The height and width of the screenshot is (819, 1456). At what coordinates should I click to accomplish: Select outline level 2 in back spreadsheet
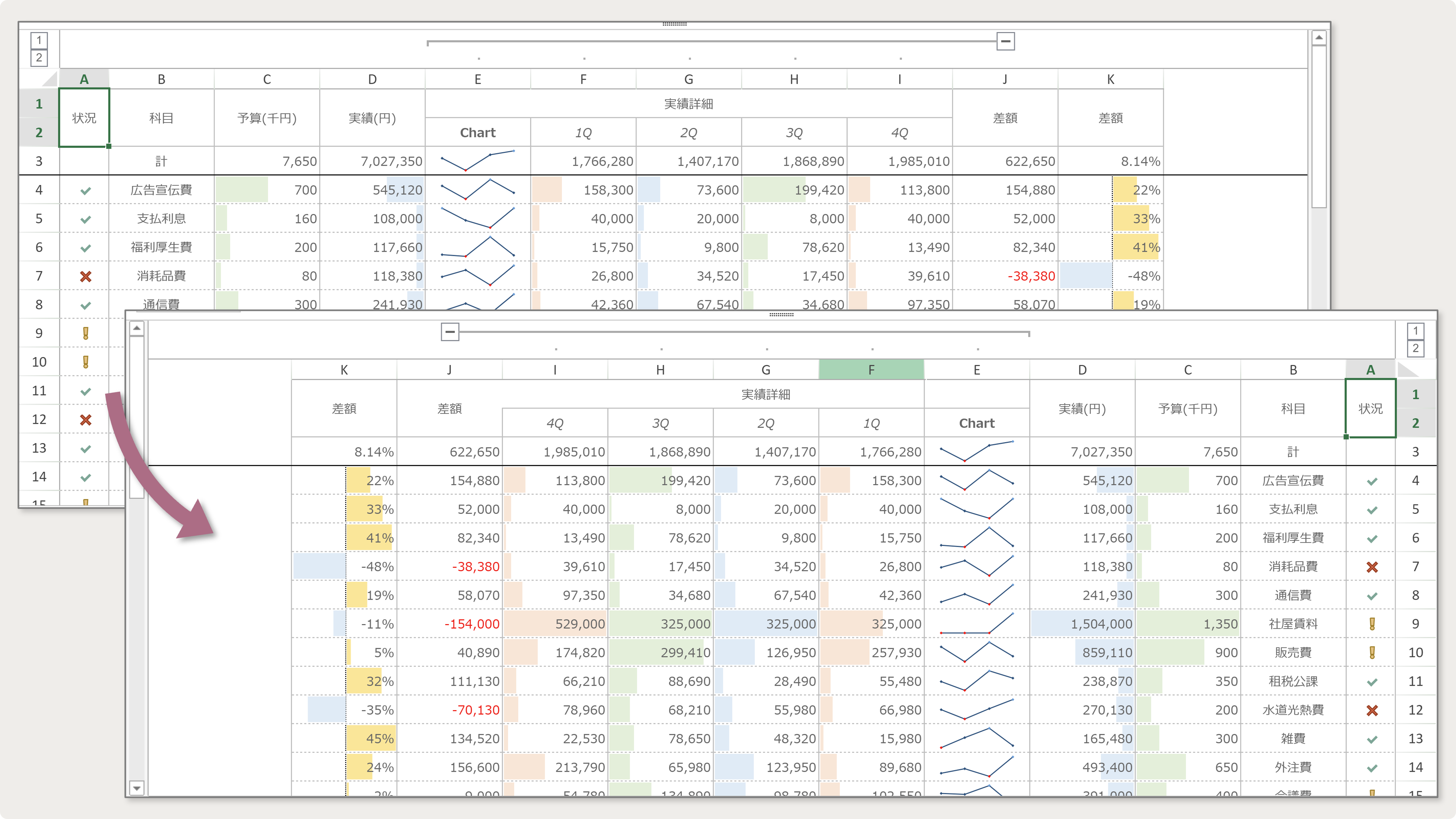pyautogui.click(x=39, y=58)
